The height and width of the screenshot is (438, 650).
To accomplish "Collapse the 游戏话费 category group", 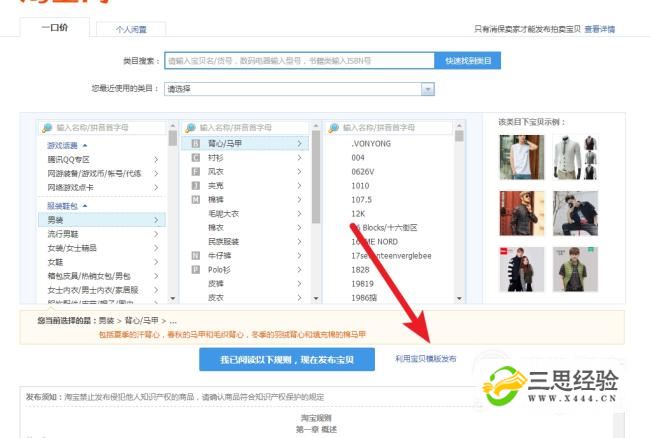I will 84,145.
